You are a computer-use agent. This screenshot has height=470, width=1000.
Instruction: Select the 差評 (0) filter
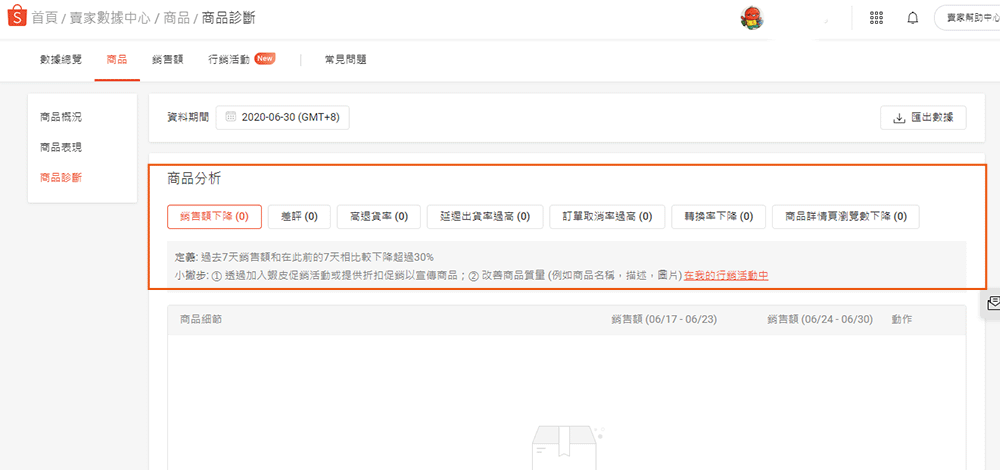pos(299,216)
